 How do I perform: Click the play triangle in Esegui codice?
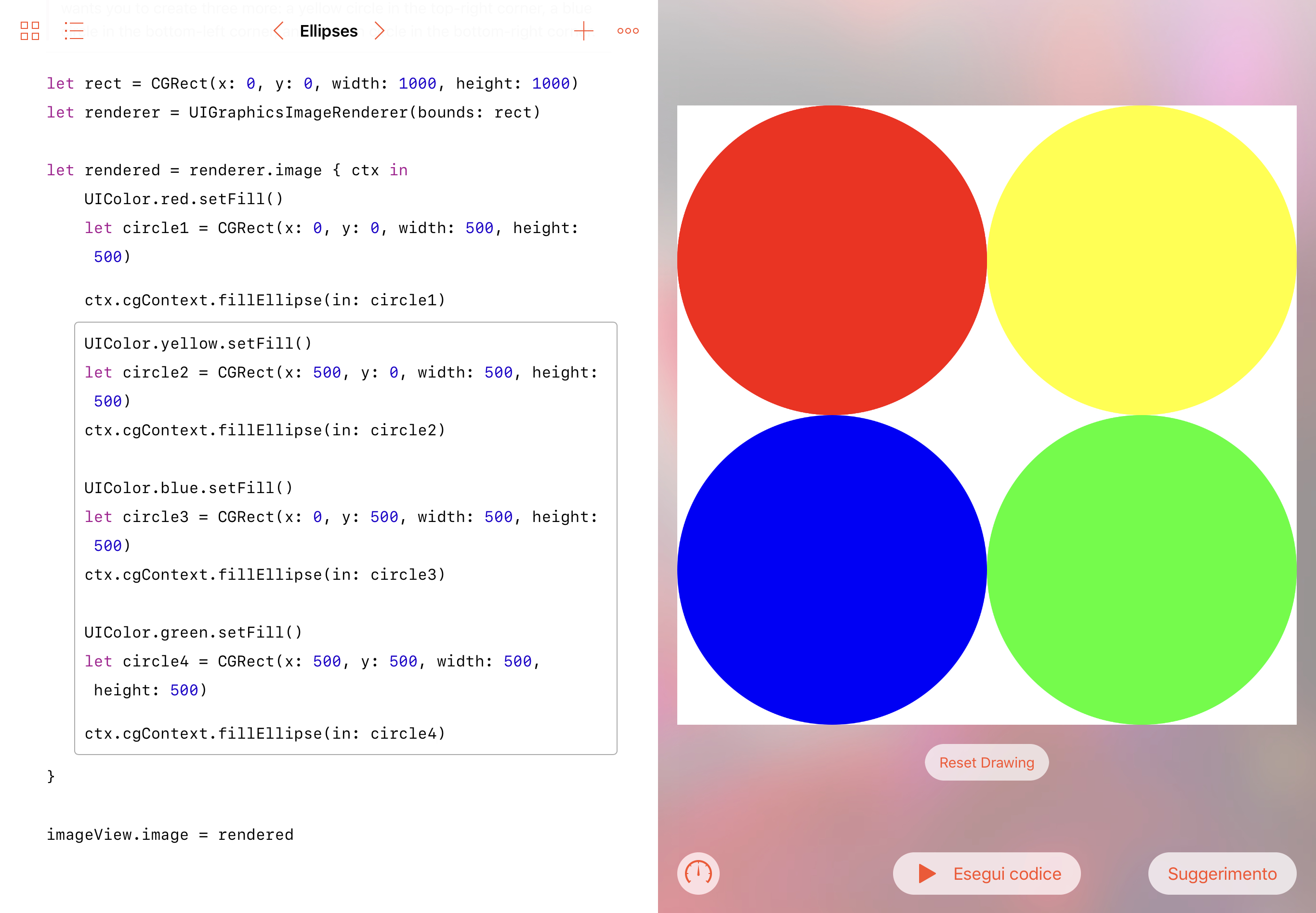tap(926, 874)
